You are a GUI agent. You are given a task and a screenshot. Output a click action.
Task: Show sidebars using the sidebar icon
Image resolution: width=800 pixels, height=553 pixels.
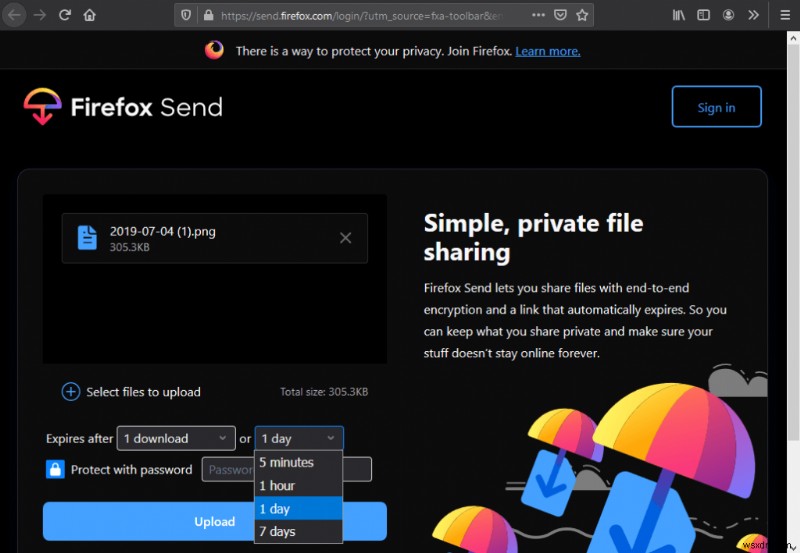[x=704, y=15]
